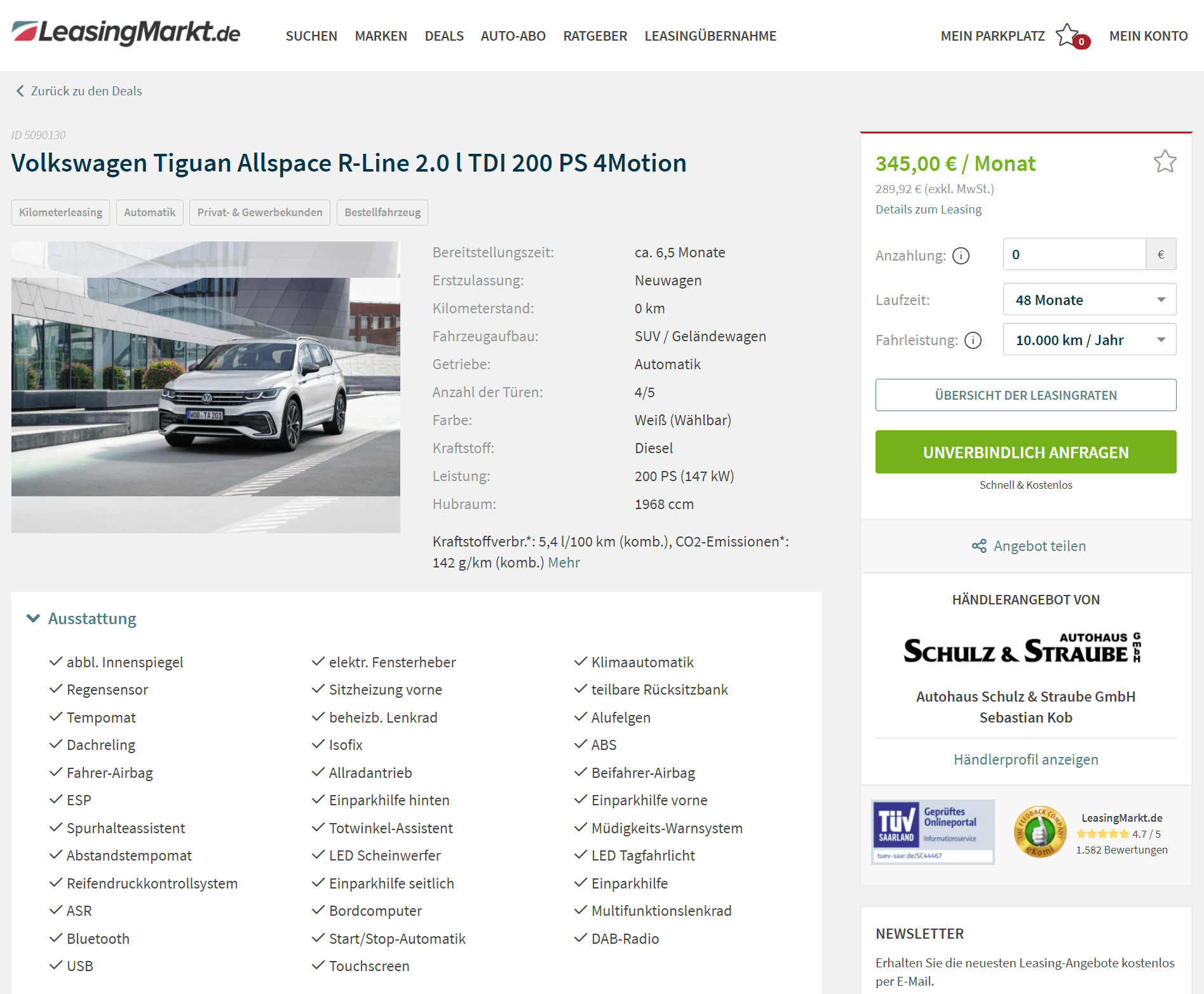Click the Volkswagen Tiguan Allspace R-Line title
This screenshot has width=1204, height=994.
349,163
